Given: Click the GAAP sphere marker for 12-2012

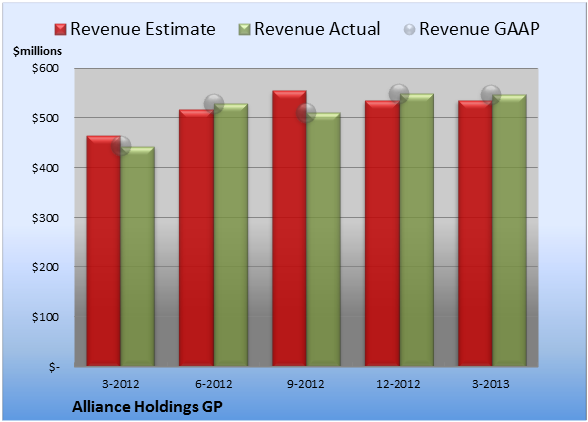Looking at the screenshot, I should 399,94.
